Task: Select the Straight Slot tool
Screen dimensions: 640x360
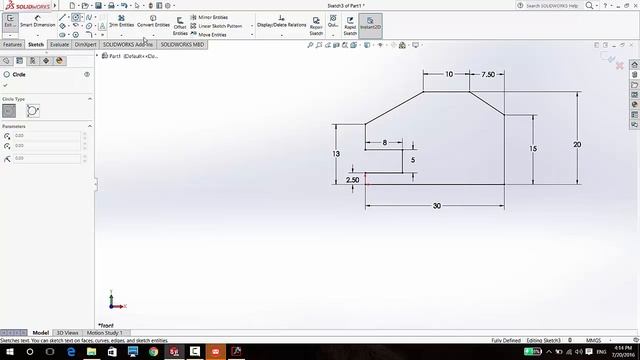Action: (62, 35)
